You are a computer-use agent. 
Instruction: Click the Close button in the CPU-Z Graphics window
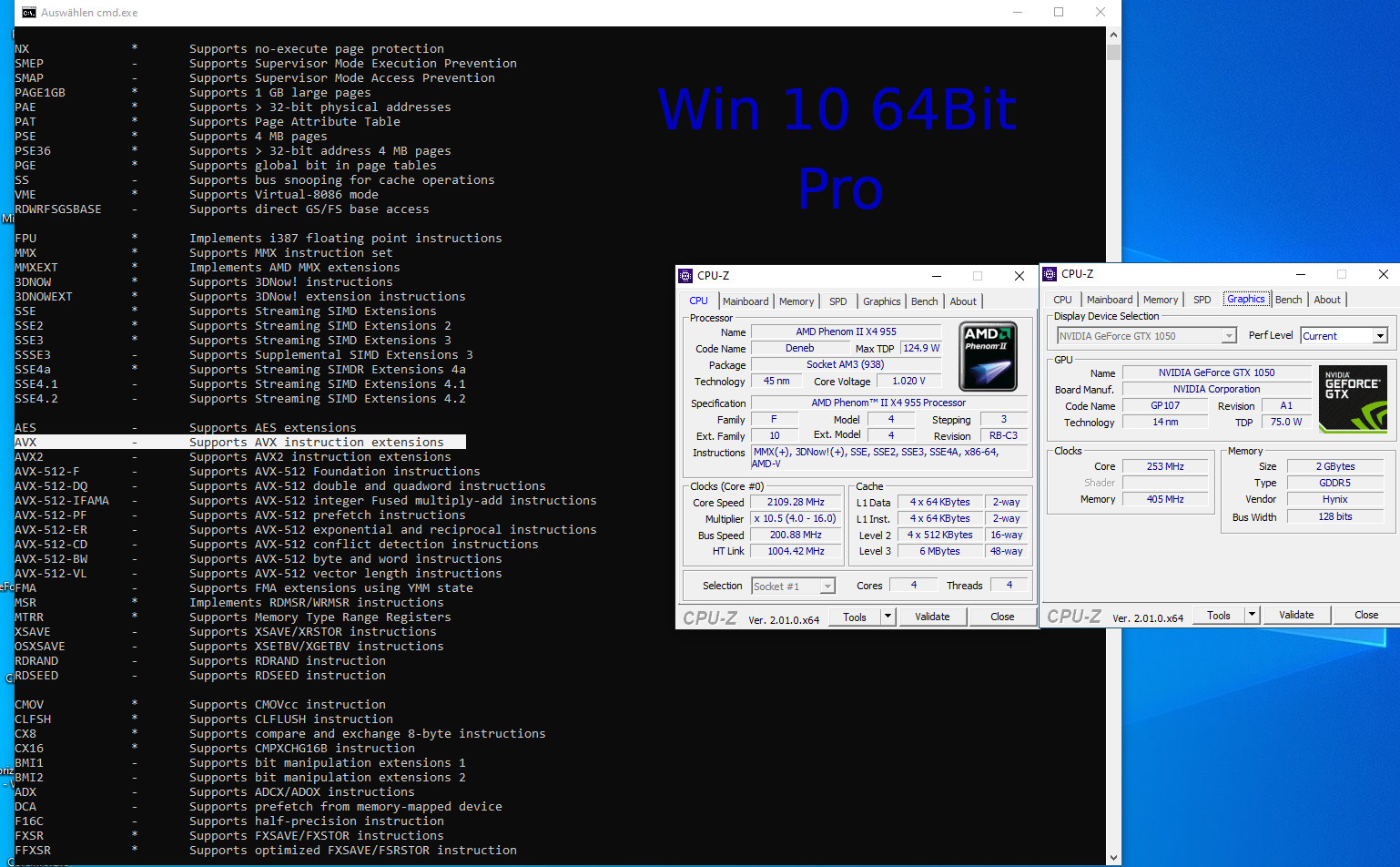tap(1366, 615)
